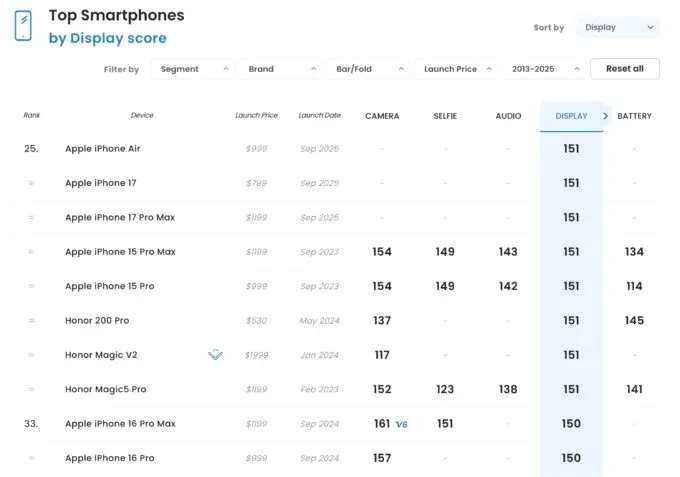Image resolution: width=680 pixels, height=477 pixels.
Task: Open the Launch Price filter
Action: pos(456,69)
